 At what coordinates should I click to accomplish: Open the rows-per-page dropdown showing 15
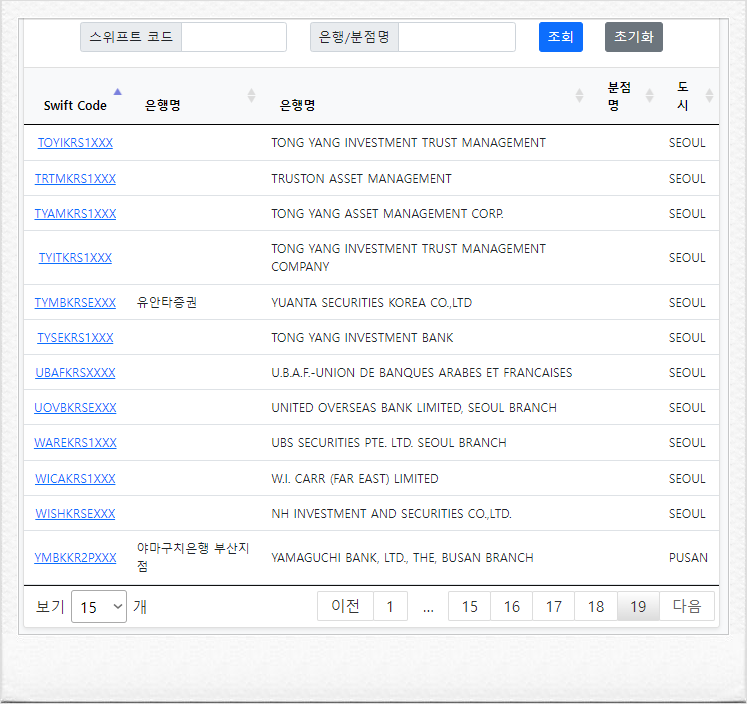point(99,606)
